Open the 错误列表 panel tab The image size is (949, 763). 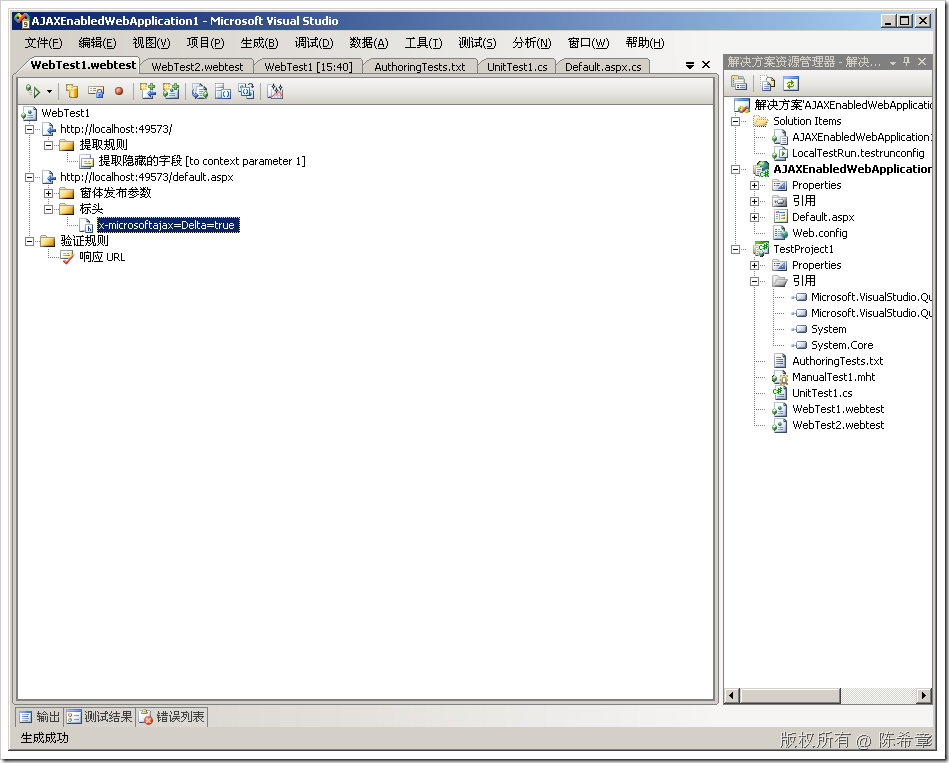tap(172, 717)
